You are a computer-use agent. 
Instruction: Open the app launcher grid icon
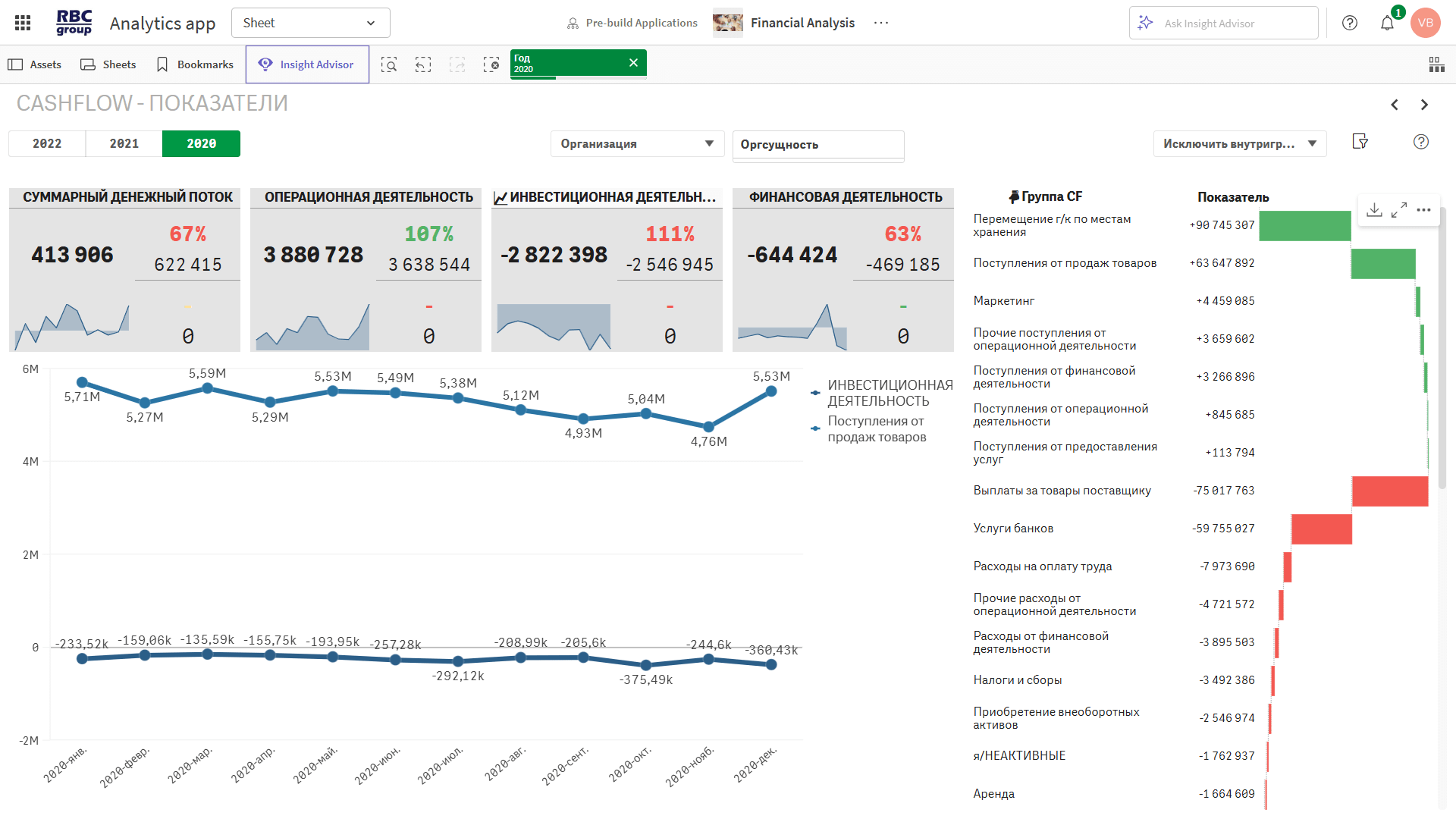(x=23, y=23)
